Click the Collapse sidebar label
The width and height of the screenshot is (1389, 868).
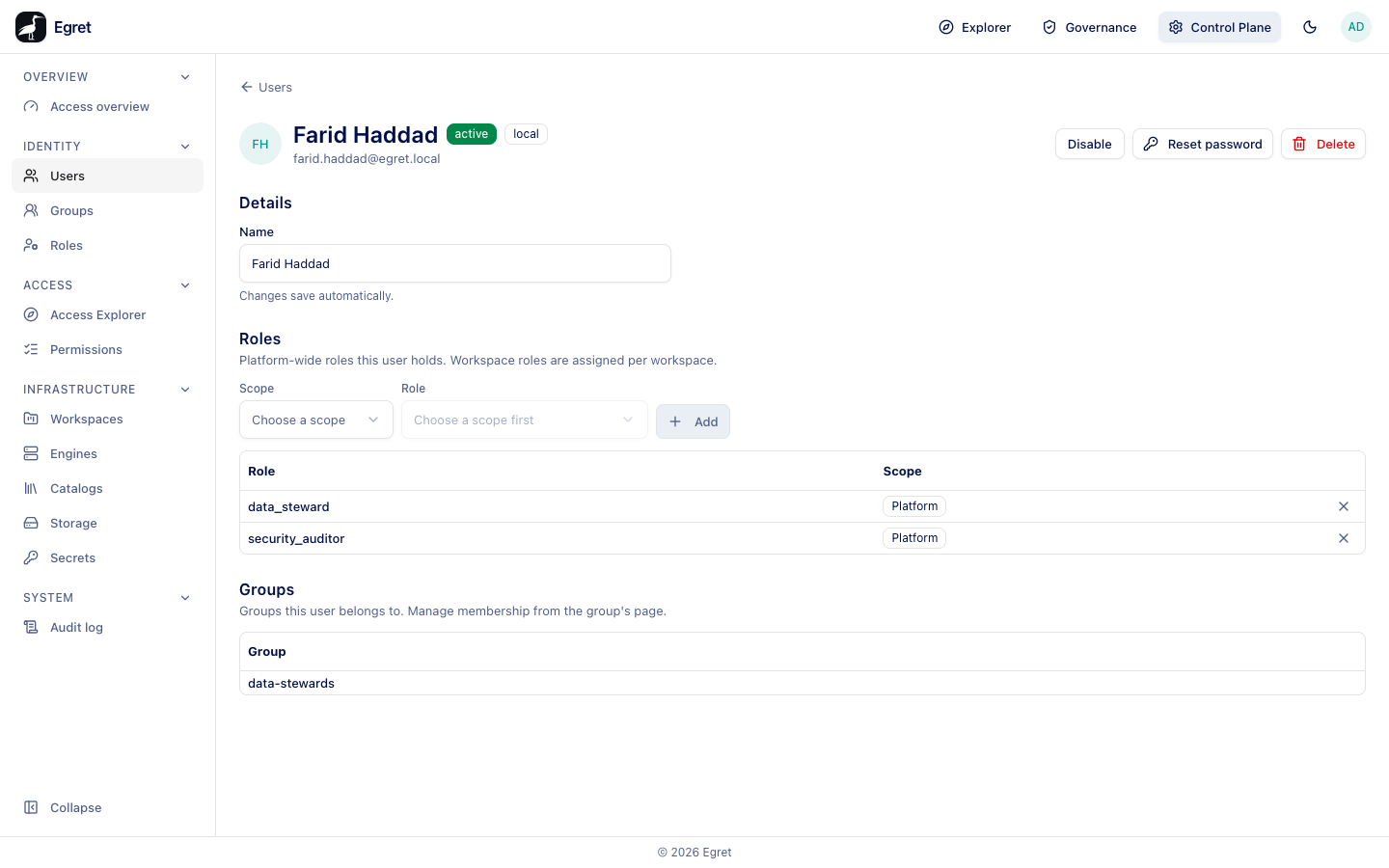pyautogui.click(x=76, y=808)
